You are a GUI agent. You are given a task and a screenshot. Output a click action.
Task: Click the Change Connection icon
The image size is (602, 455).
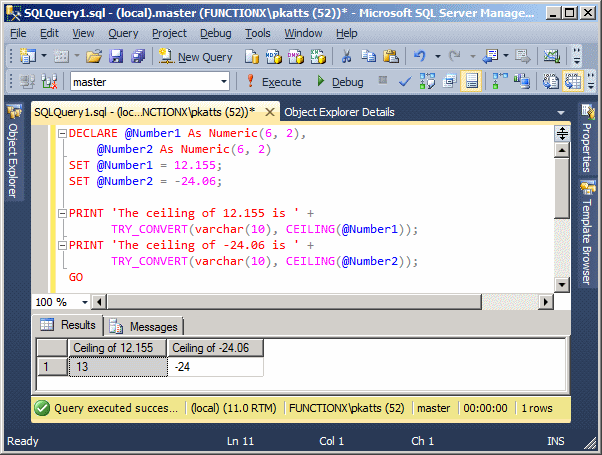[x=49, y=81]
